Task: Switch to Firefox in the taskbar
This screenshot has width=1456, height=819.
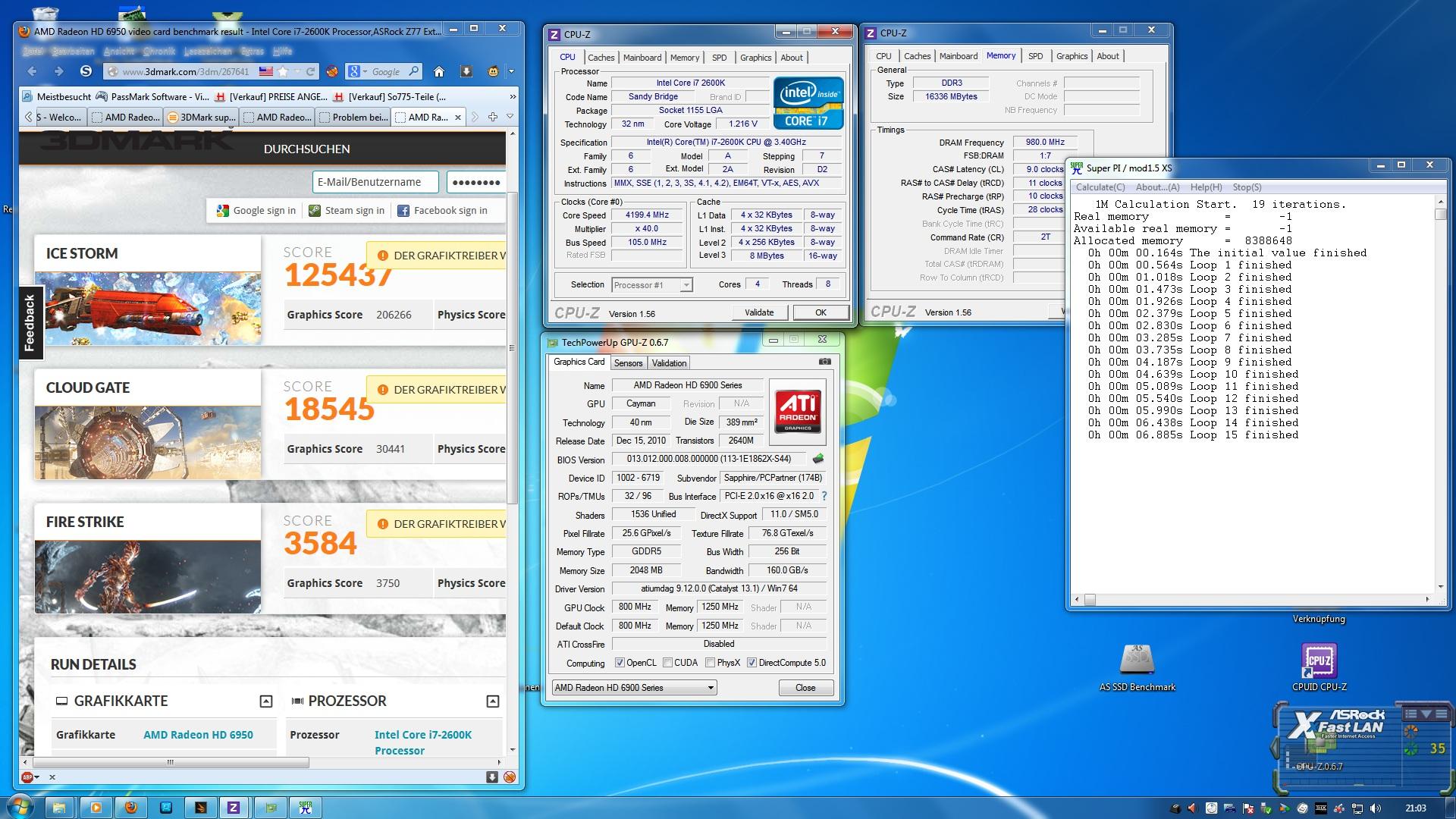Action: pyautogui.click(x=131, y=808)
